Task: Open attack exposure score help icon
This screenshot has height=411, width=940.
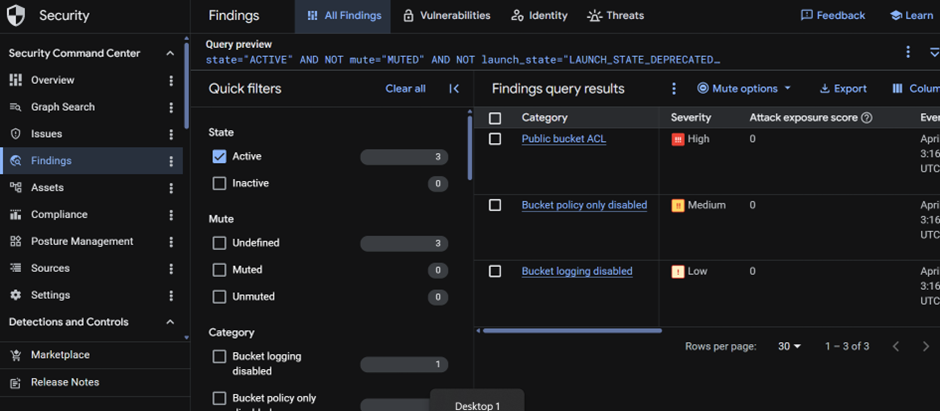Action: (866, 118)
